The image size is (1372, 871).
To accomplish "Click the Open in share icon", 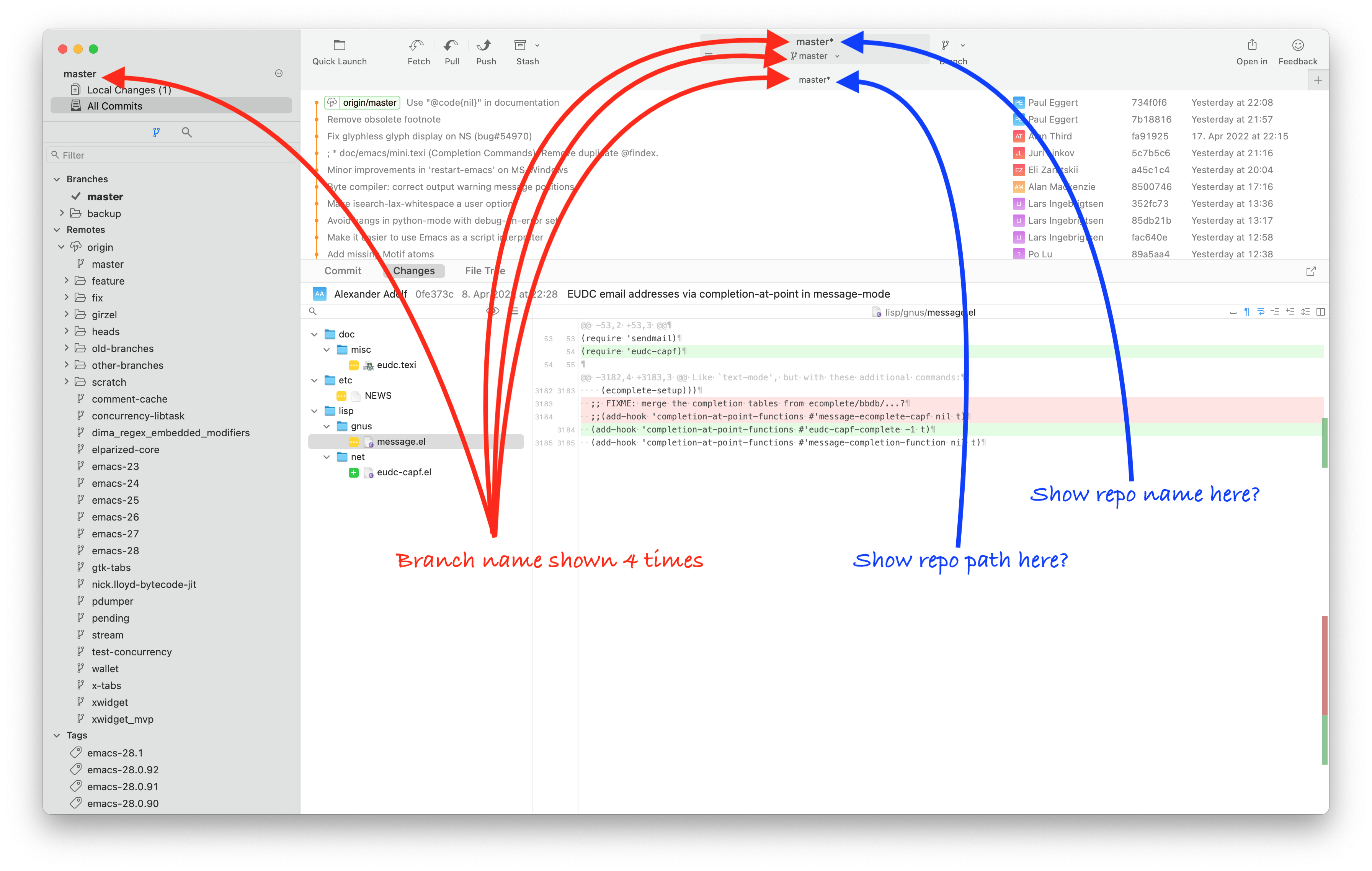I will coord(1251,45).
